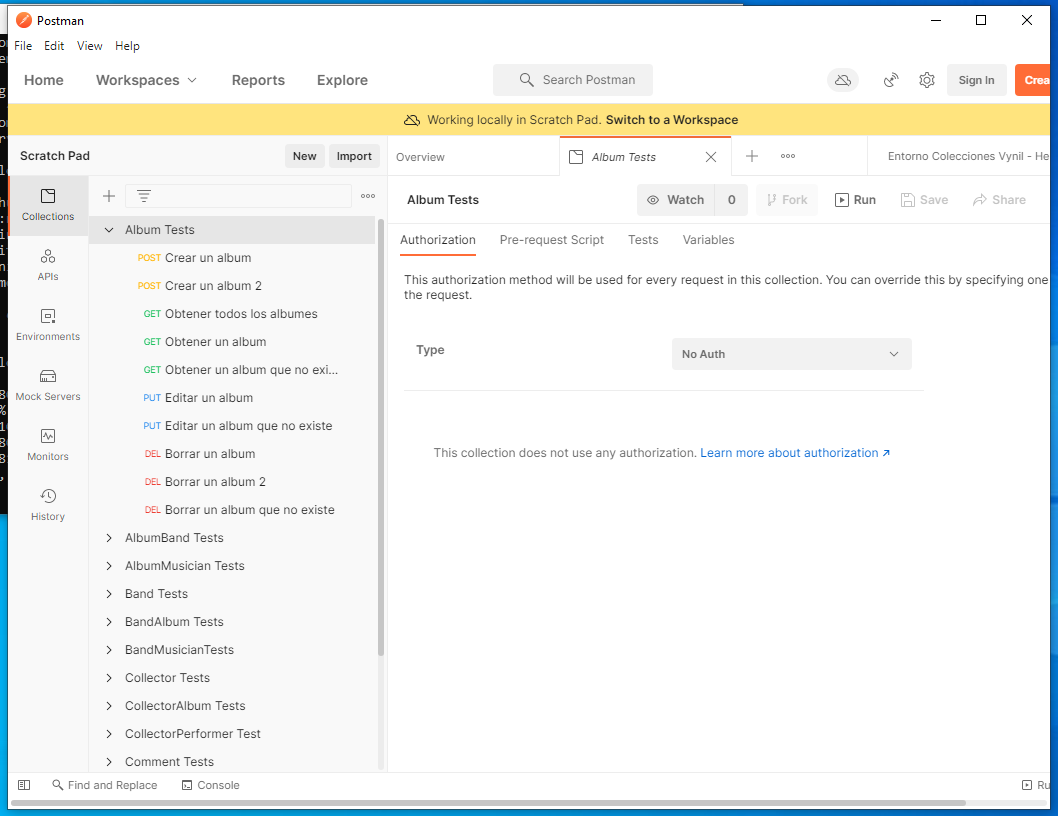Expand the AlbumMusician Tests collection
1058x816 pixels.
(x=109, y=566)
